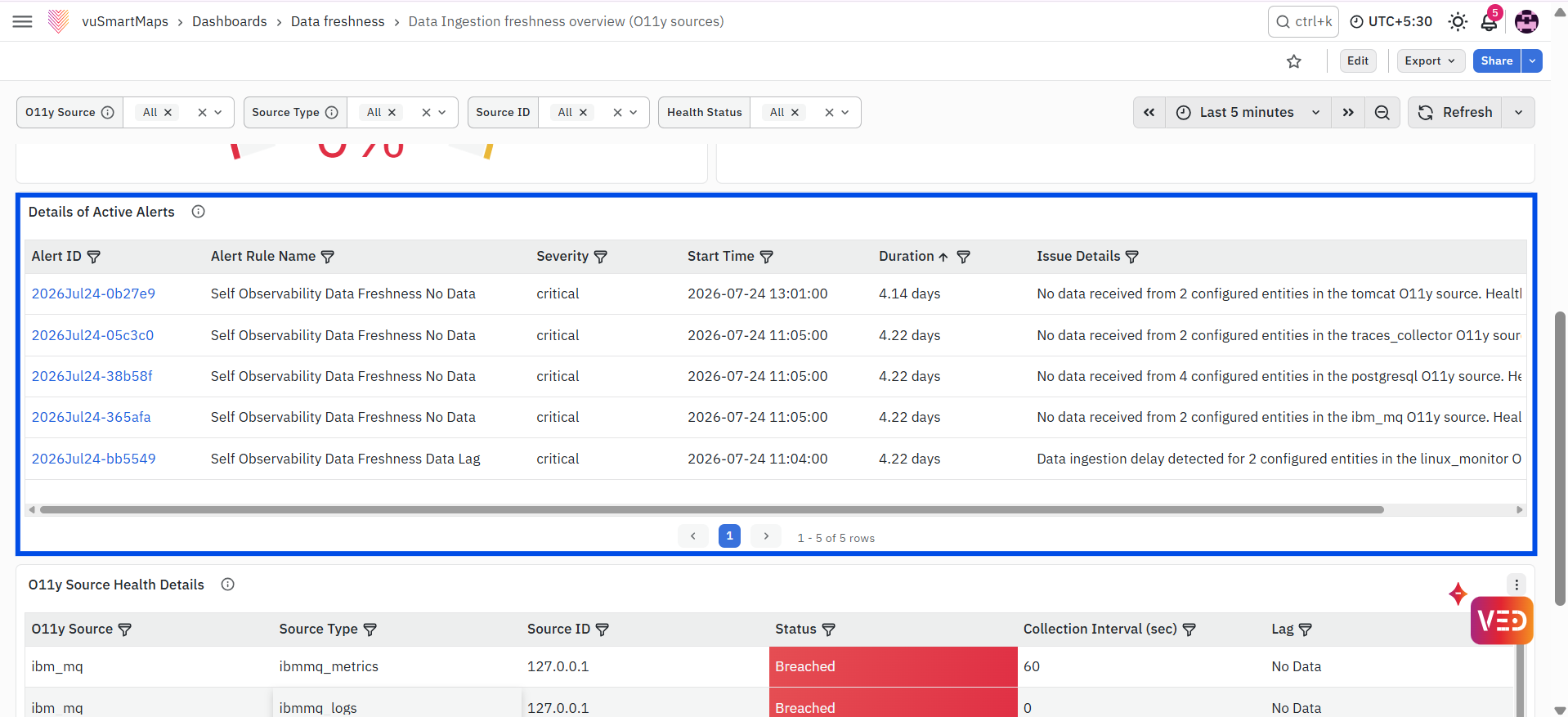Open the hamburger navigation menu
Screen dimensions: 1568x717
(23, 21)
